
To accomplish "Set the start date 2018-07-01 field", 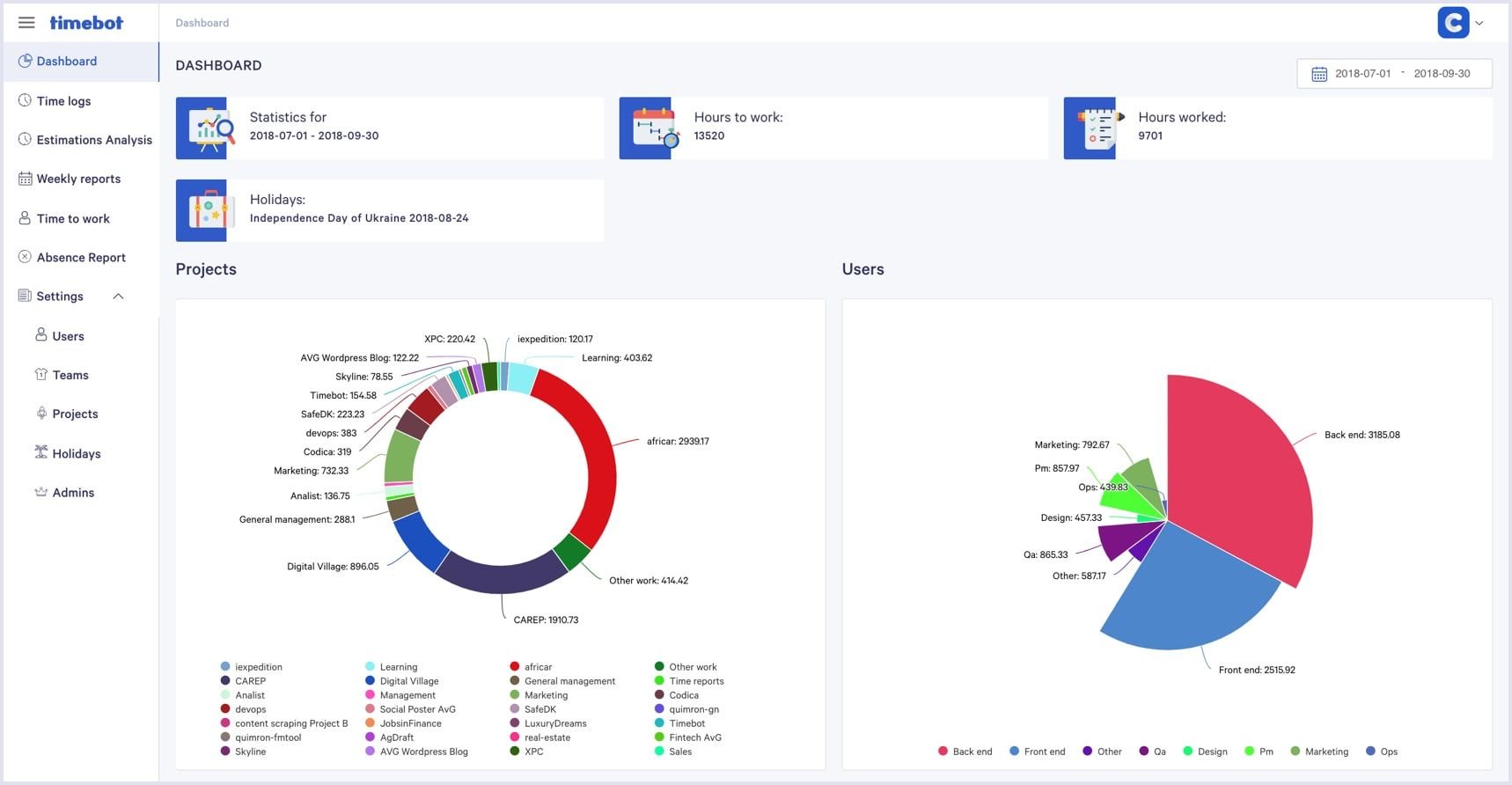I will point(1362,74).
